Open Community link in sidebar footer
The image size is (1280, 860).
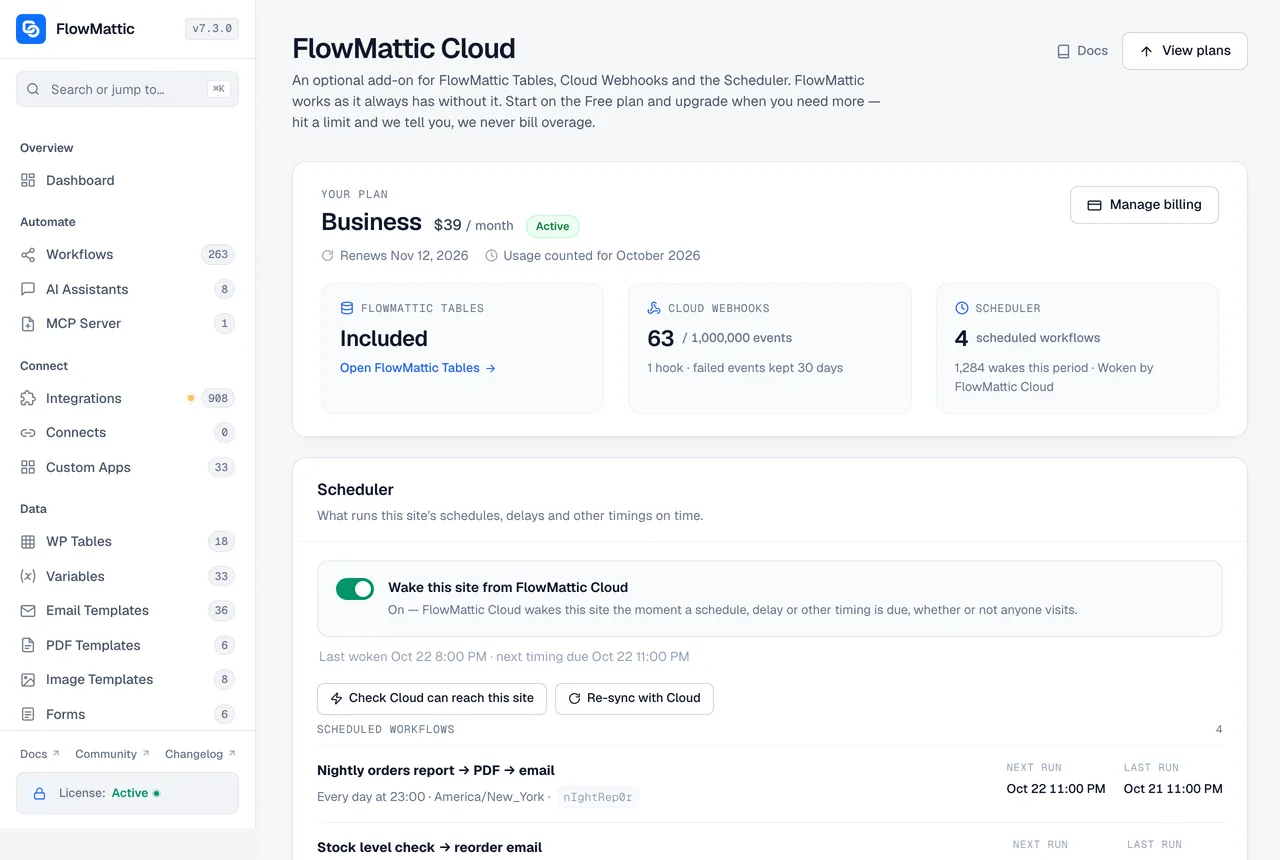[x=112, y=754]
